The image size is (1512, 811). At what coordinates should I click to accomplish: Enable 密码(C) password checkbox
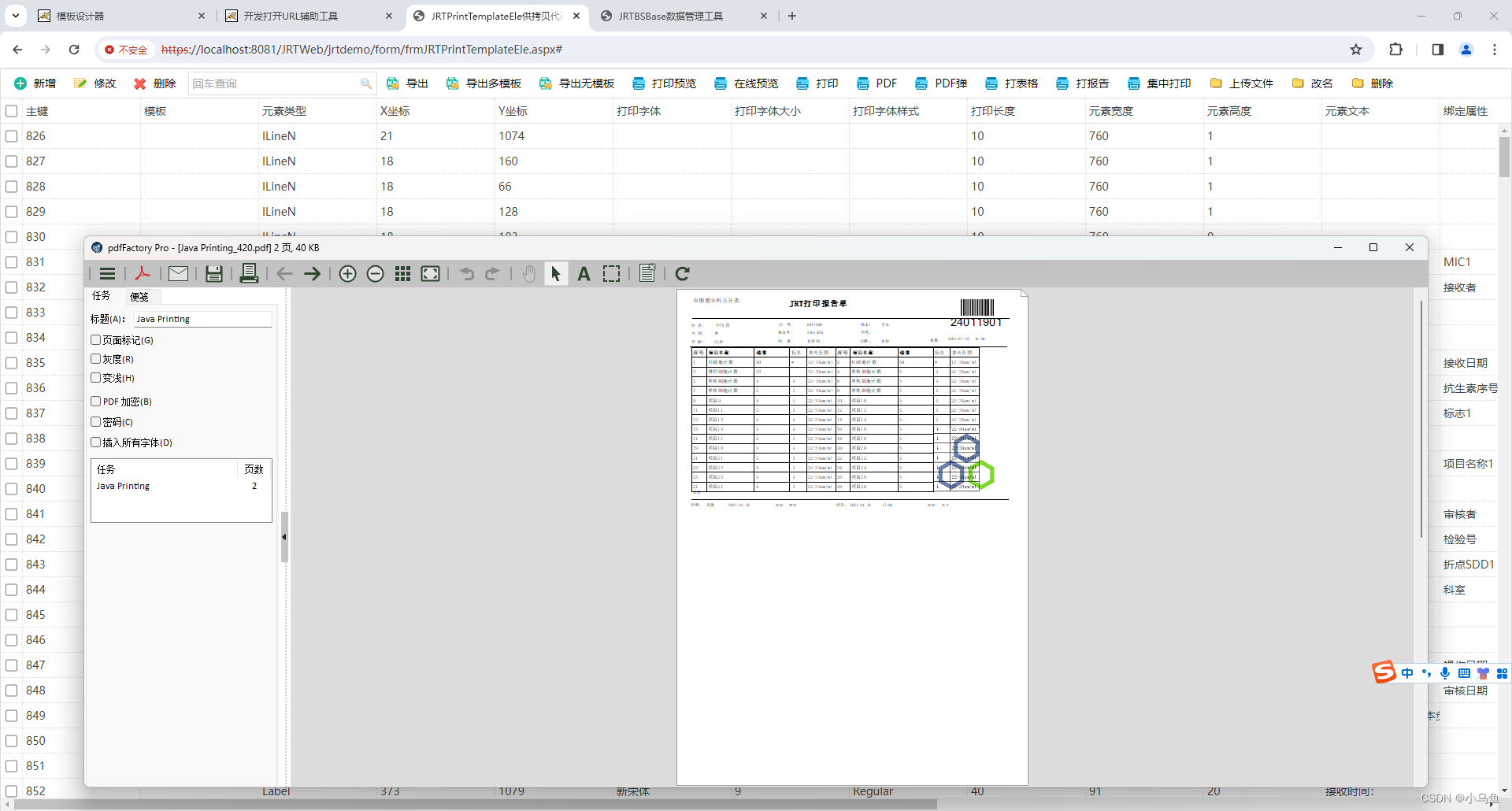click(x=96, y=422)
